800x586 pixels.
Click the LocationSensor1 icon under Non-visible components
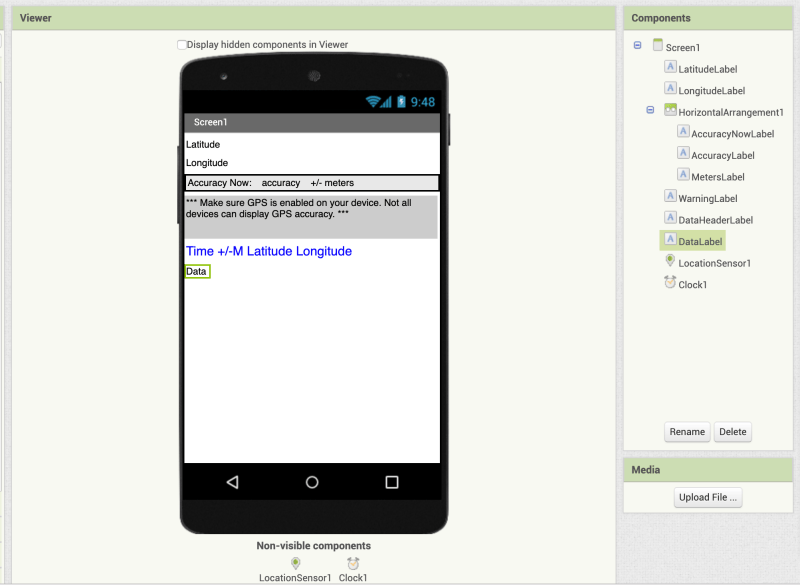click(x=295, y=563)
